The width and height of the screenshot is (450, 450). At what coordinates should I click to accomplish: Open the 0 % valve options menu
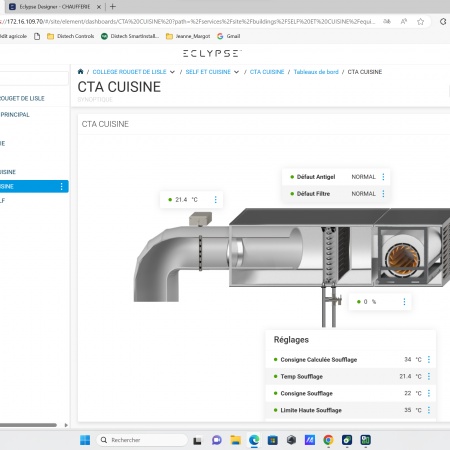coord(404,302)
